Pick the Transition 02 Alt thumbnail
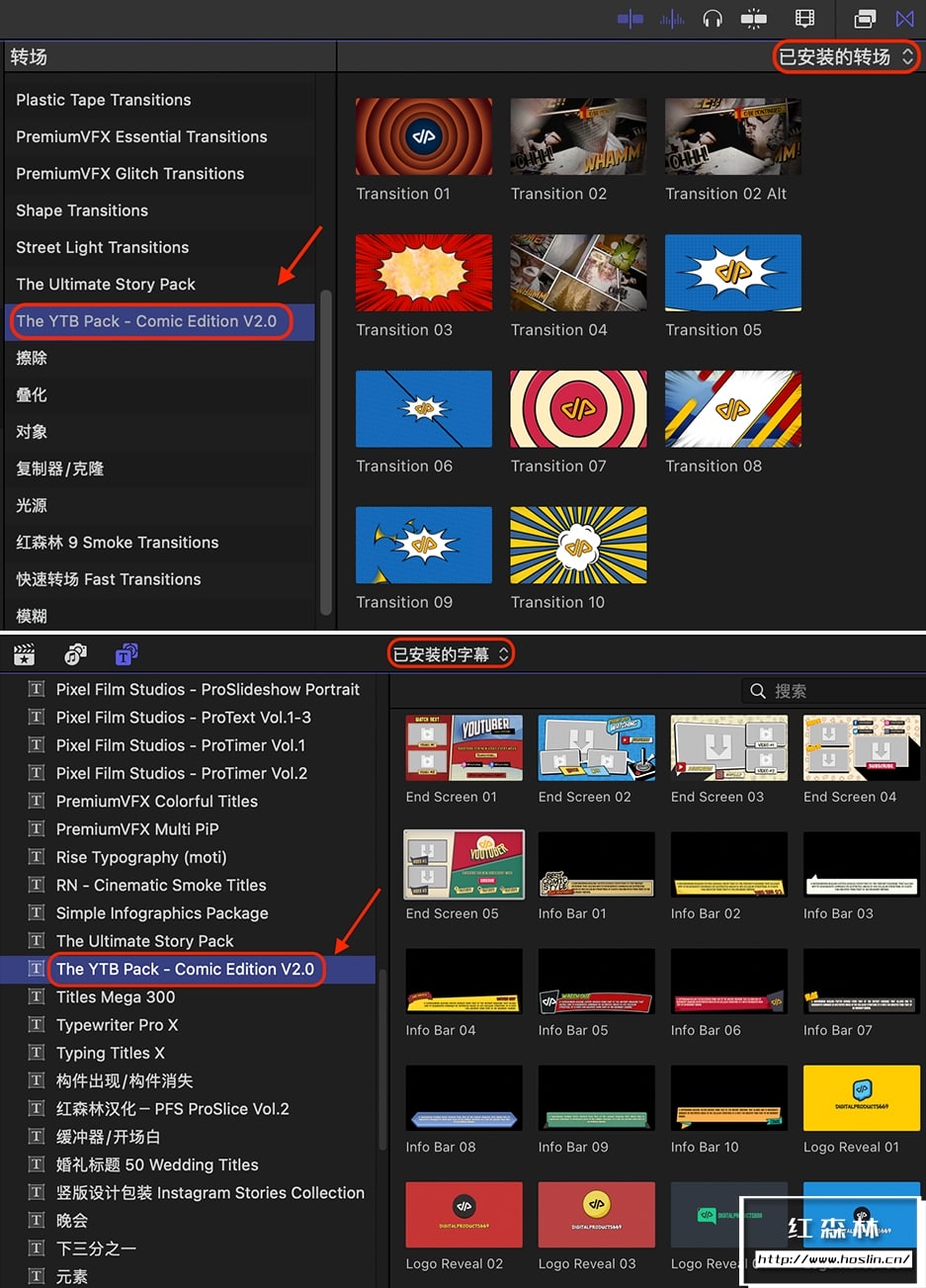Screen dimensions: 926x1288 click(733, 136)
